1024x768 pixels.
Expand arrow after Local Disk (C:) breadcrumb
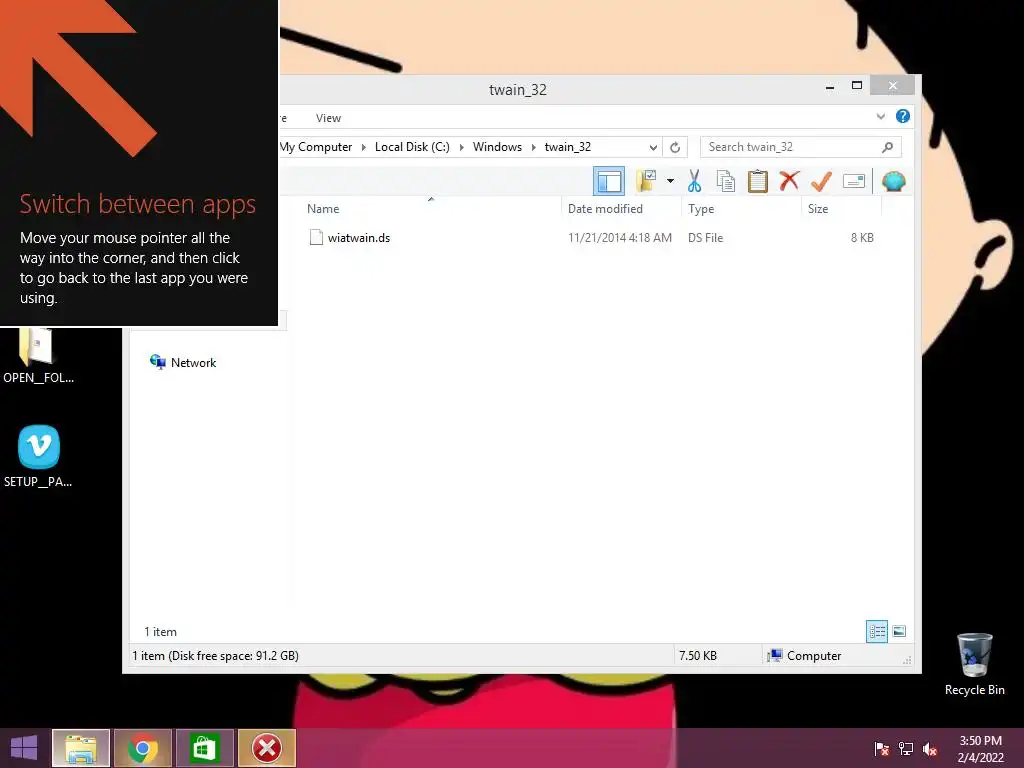(x=461, y=147)
